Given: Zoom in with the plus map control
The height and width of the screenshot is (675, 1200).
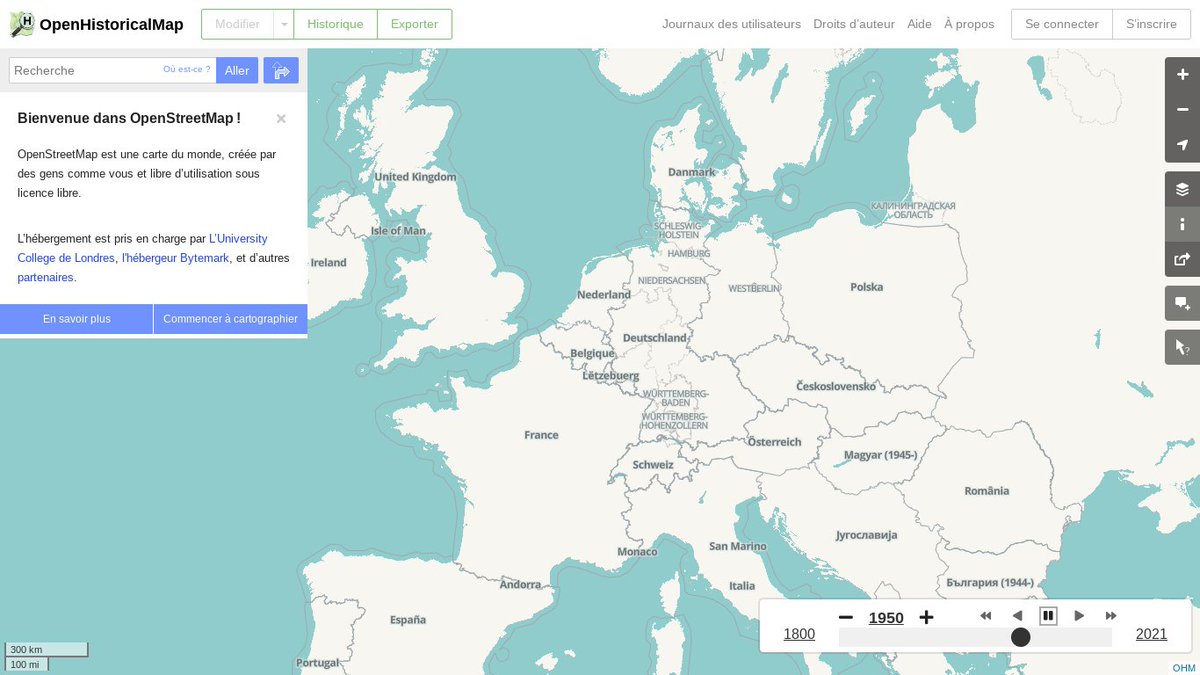Looking at the screenshot, I should click(1182, 75).
